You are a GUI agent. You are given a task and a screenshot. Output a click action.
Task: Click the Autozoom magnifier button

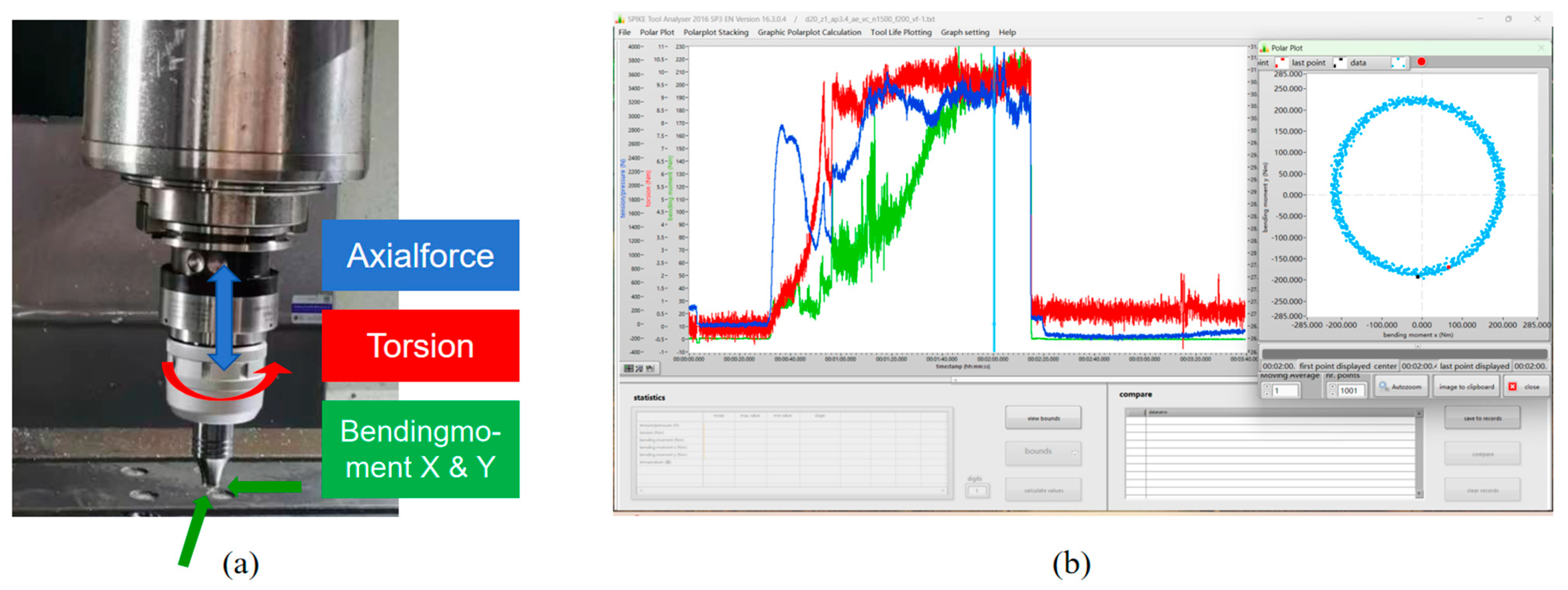(x=1401, y=387)
